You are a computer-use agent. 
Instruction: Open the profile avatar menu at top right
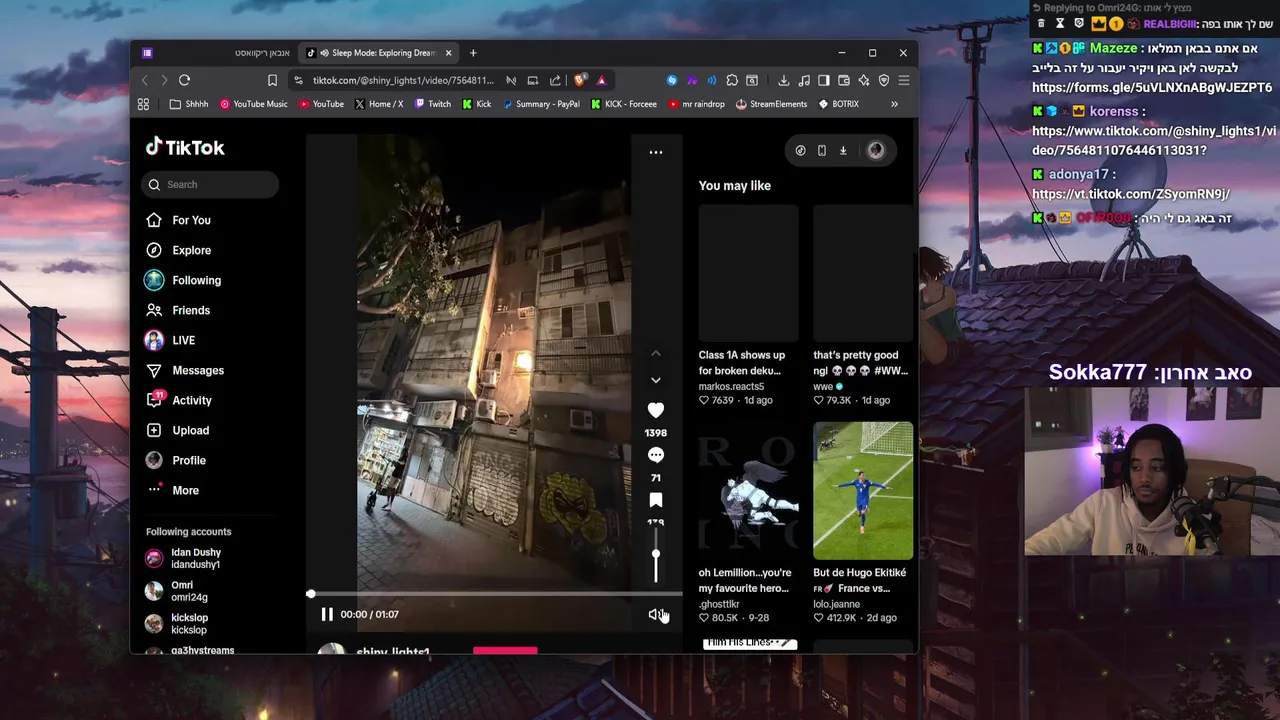(876, 150)
